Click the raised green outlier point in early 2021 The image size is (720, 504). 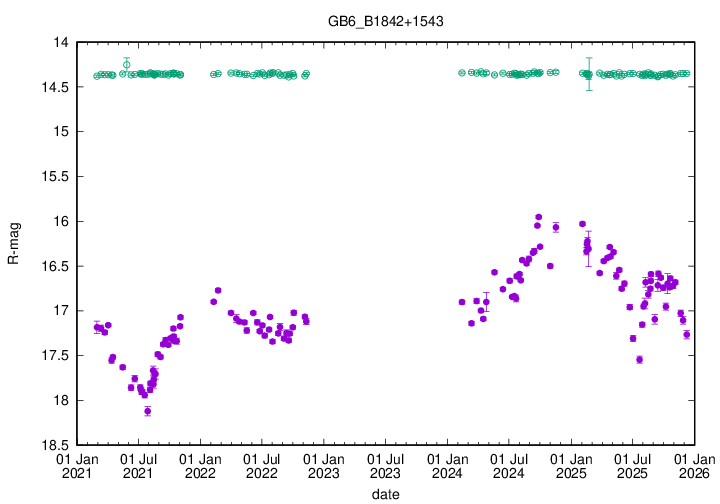click(x=126, y=64)
